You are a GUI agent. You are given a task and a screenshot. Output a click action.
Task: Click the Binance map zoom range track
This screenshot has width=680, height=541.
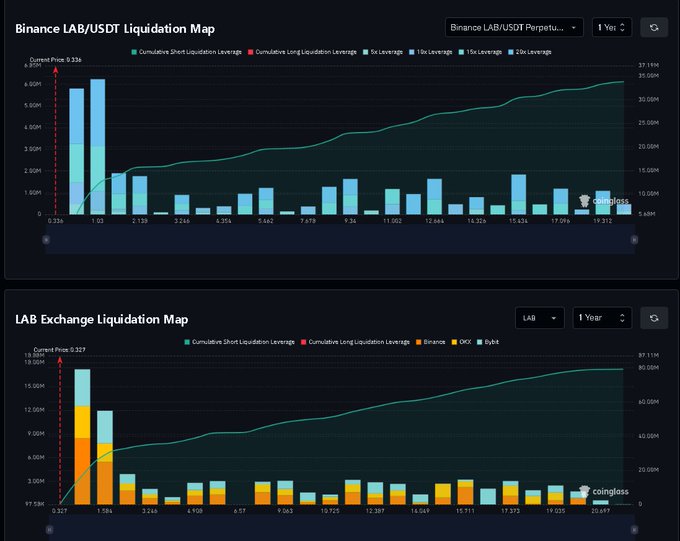340,239
